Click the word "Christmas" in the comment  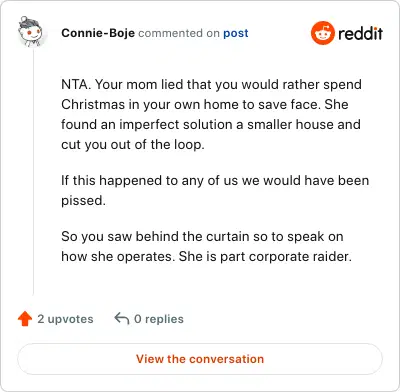(93, 105)
